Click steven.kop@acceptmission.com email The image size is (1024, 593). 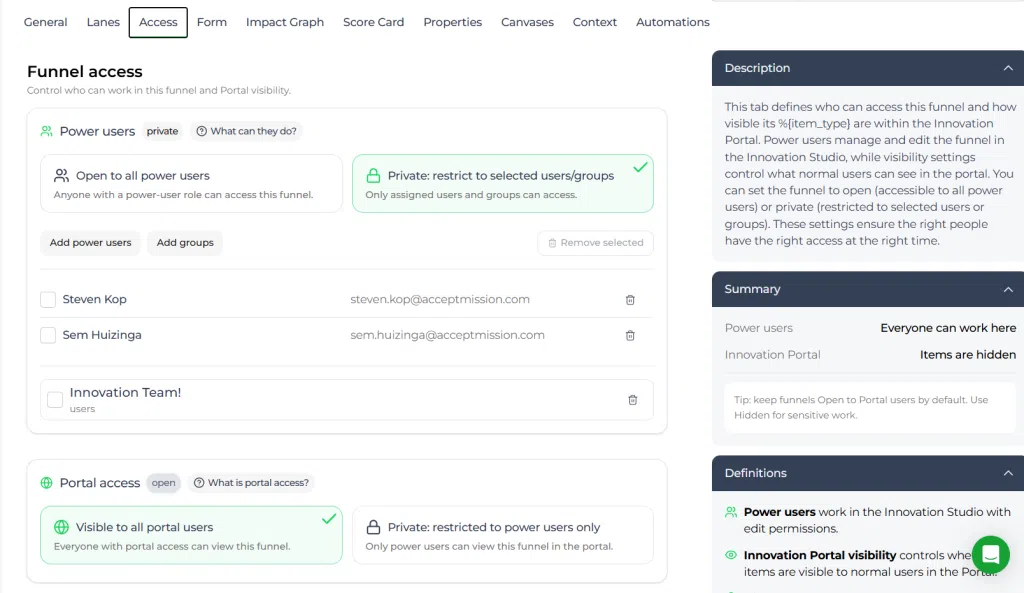click(x=440, y=299)
